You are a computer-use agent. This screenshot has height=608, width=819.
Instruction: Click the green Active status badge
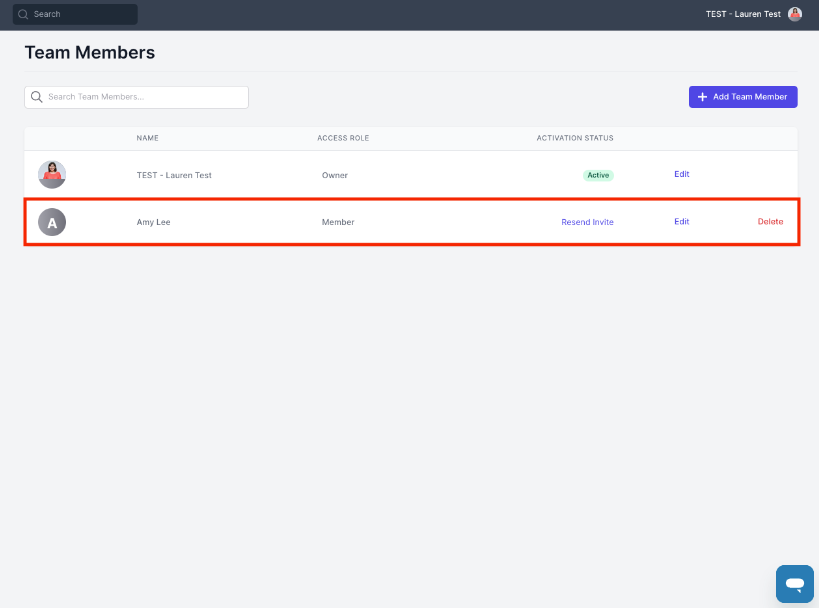pyautogui.click(x=598, y=175)
